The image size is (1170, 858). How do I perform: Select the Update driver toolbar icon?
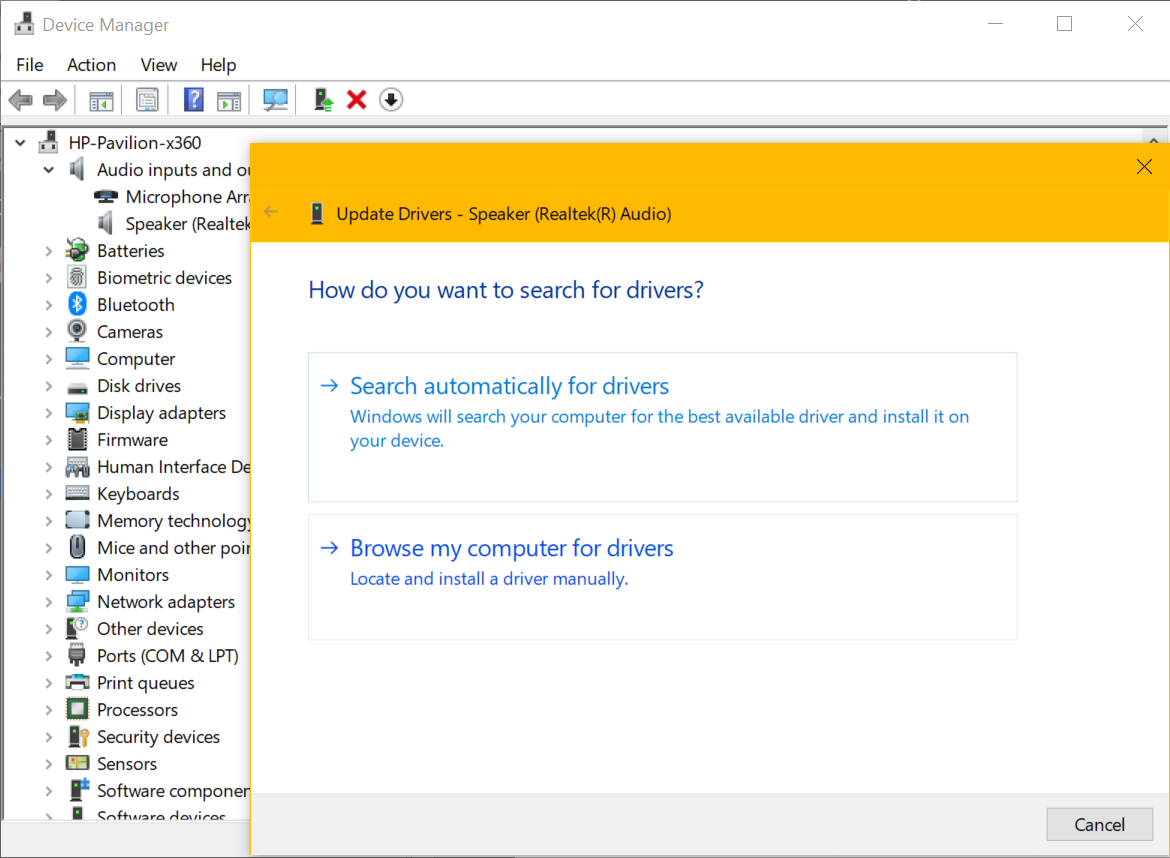[x=322, y=99]
